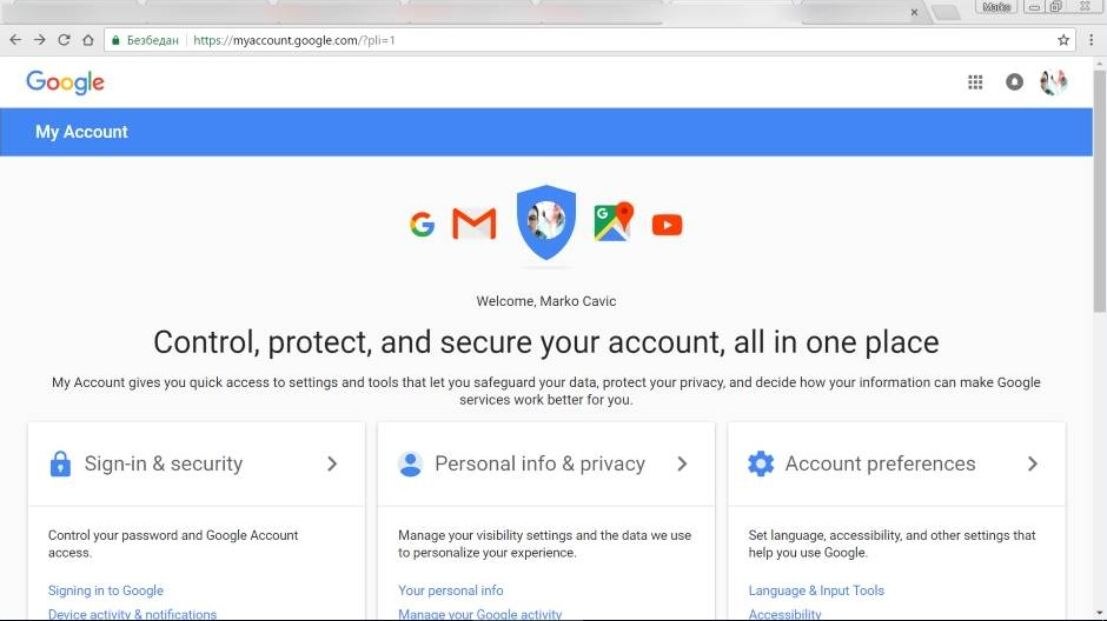This screenshot has height=621, width=1107.
Task: Click the Sign-in & security lock icon
Action: click(x=58, y=463)
